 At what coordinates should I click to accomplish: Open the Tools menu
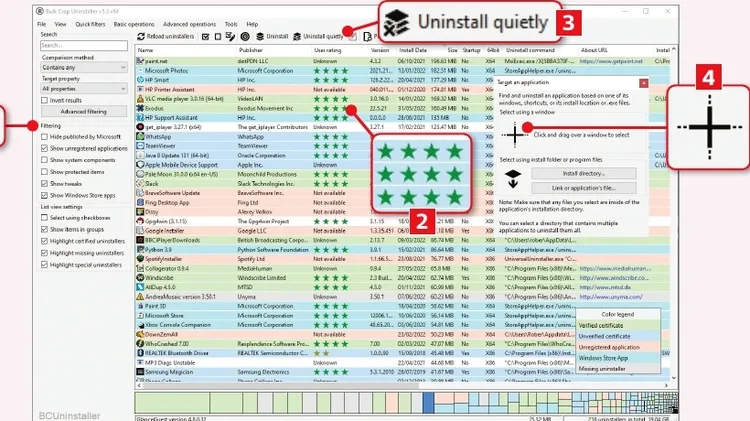[231, 24]
